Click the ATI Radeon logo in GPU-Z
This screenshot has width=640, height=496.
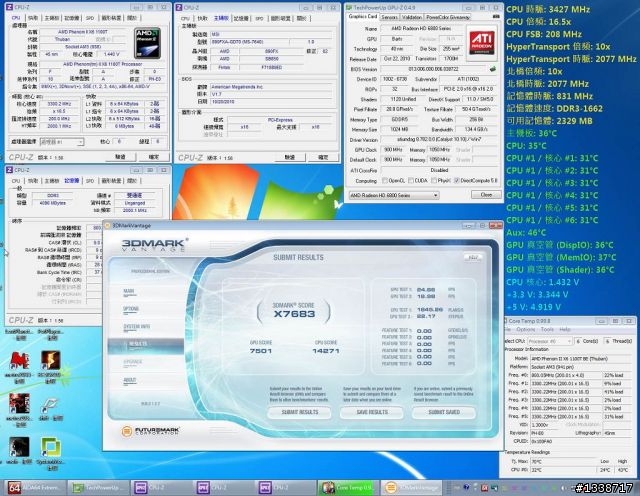pos(482,42)
